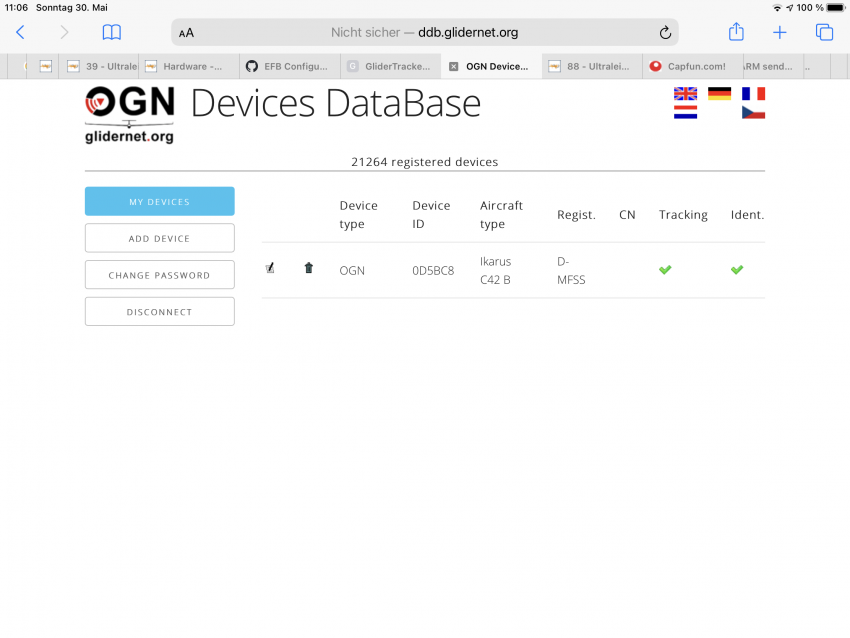Click the 'Device type' column header

pyautogui.click(x=358, y=215)
